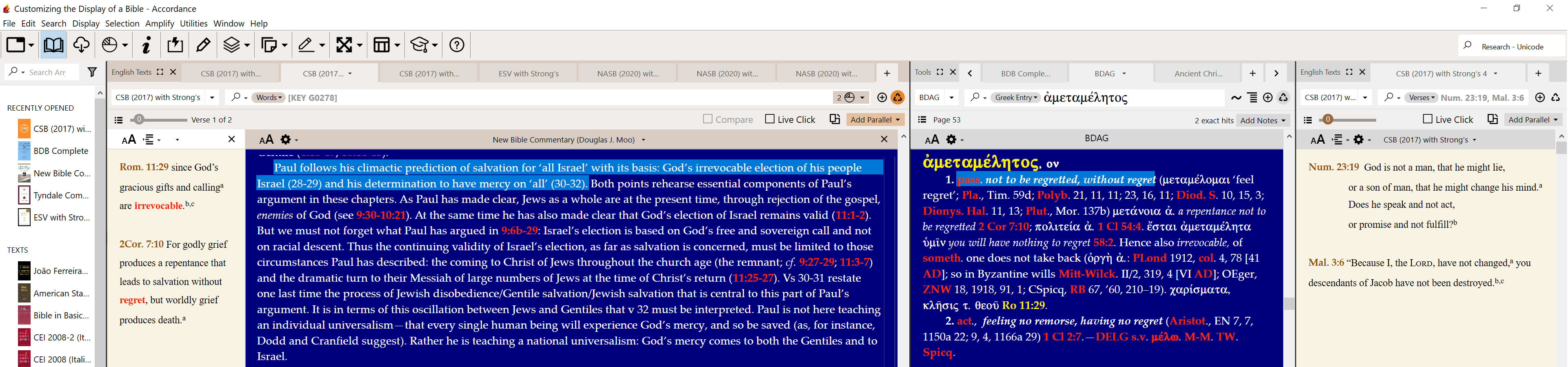The width and height of the screenshot is (1568, 367).
Task: Open Bible in Basic... in the Texts list
Action: pos(53,315)
